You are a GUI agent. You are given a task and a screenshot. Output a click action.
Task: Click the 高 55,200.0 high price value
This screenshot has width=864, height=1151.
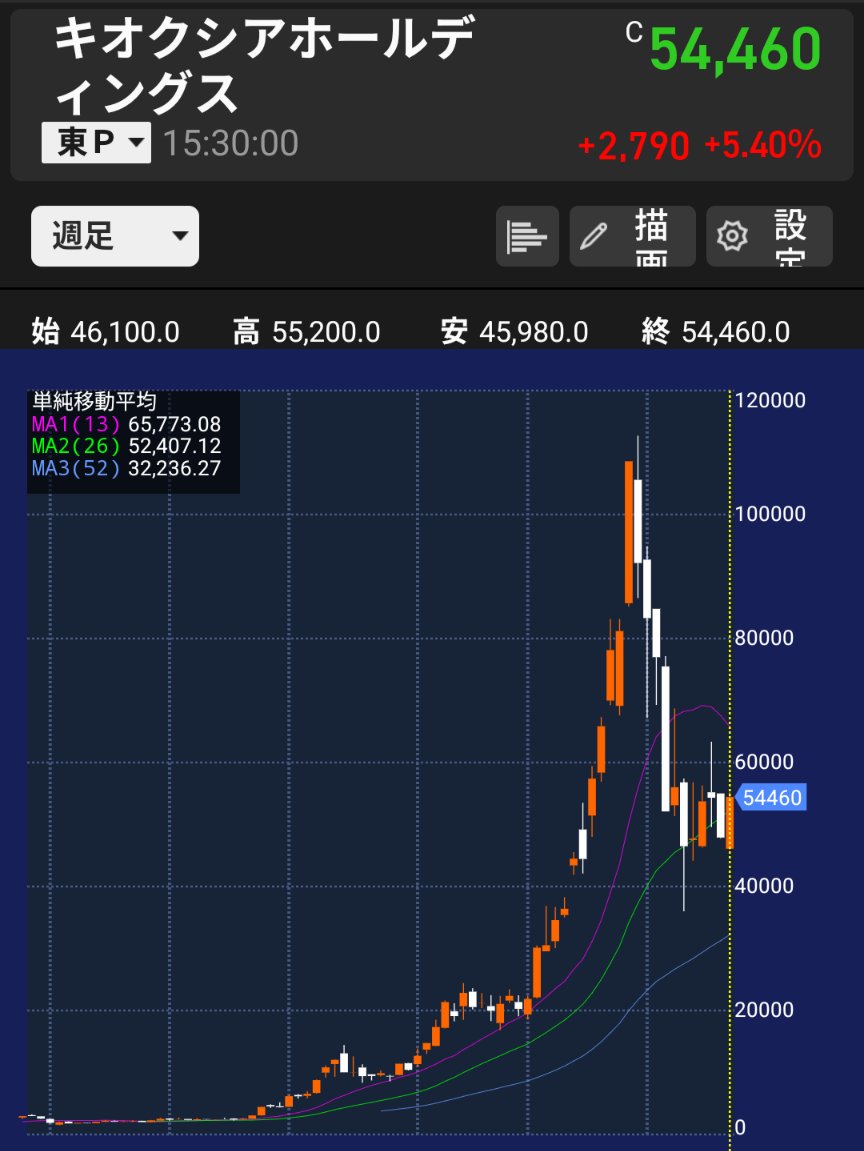point(306,332)
